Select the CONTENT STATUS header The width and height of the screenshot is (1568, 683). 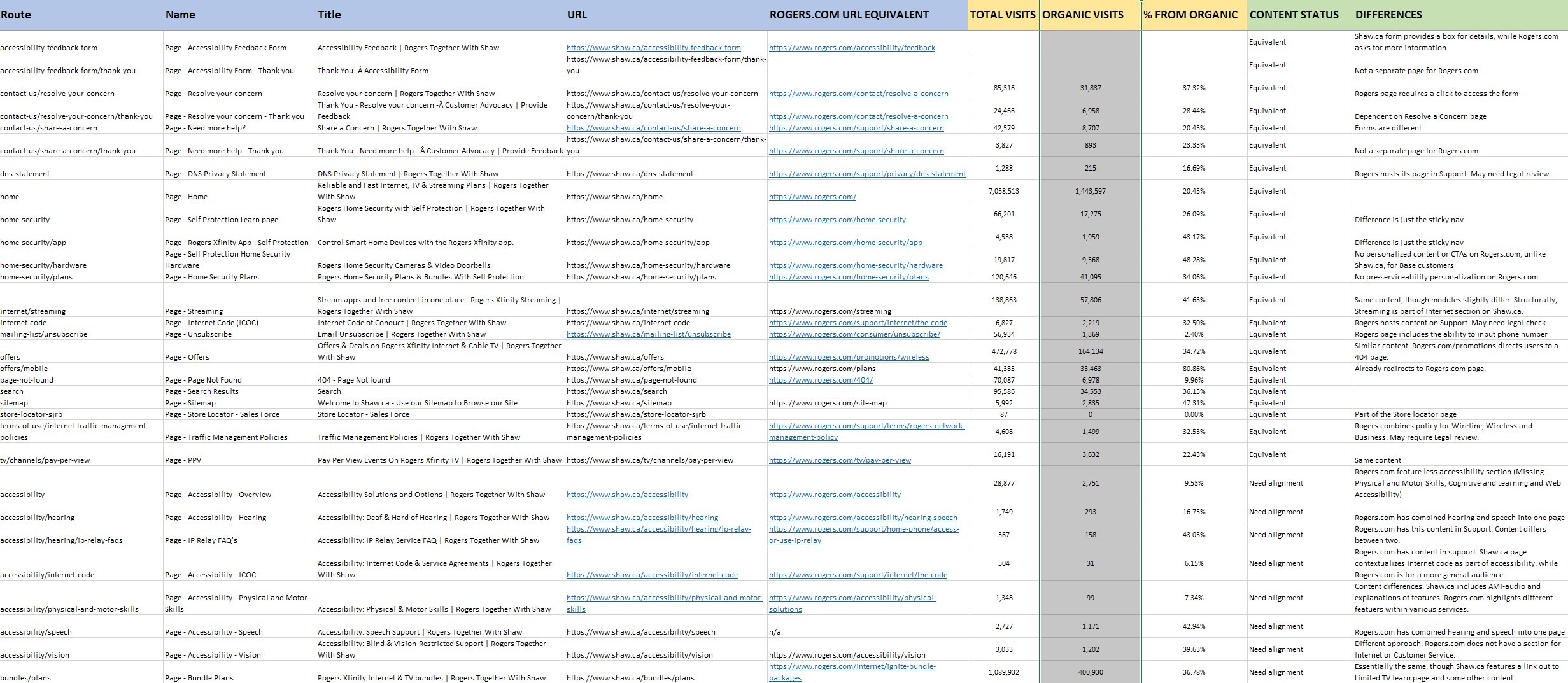click(1300, 15)
